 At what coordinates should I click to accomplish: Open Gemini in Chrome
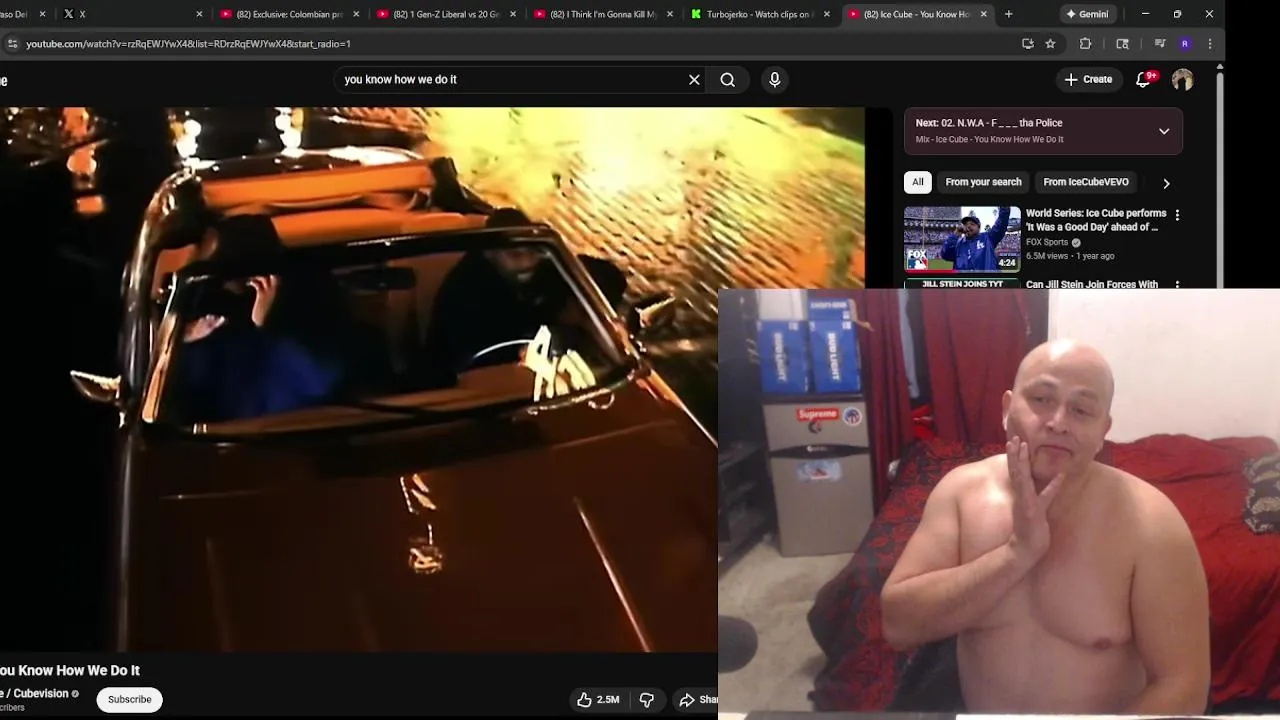[1087, 14]
